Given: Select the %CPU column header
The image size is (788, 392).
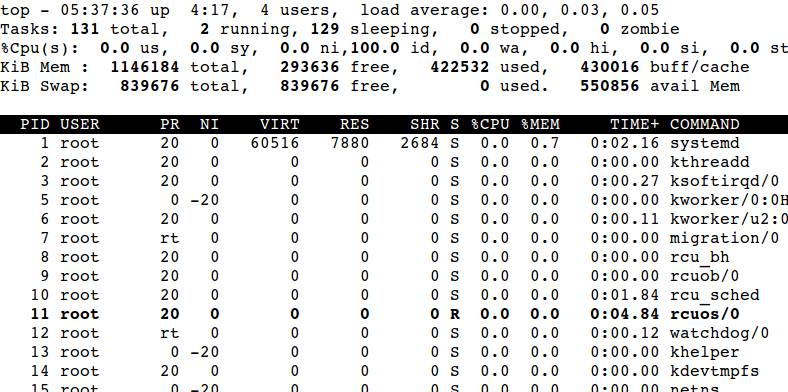Looking at the screenshot, I should point(490,124).
